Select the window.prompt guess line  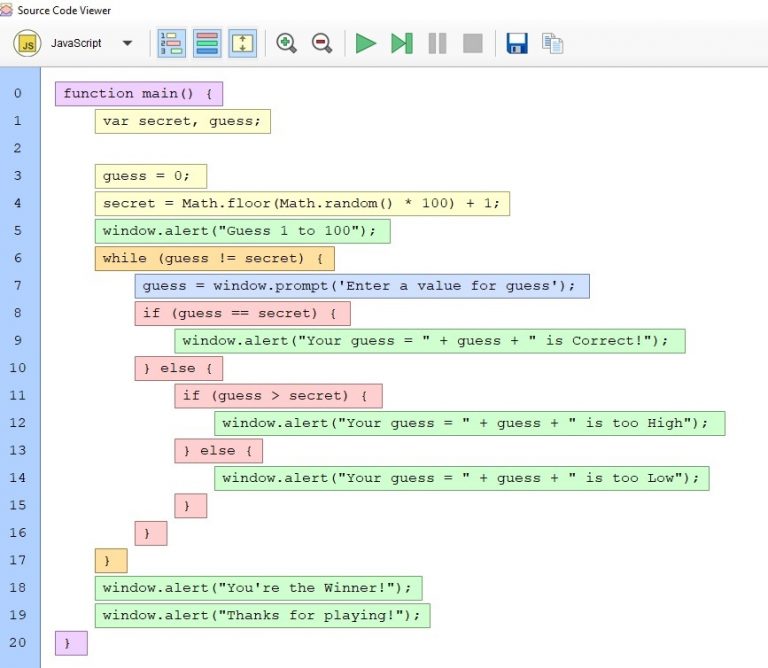point(362,286)
